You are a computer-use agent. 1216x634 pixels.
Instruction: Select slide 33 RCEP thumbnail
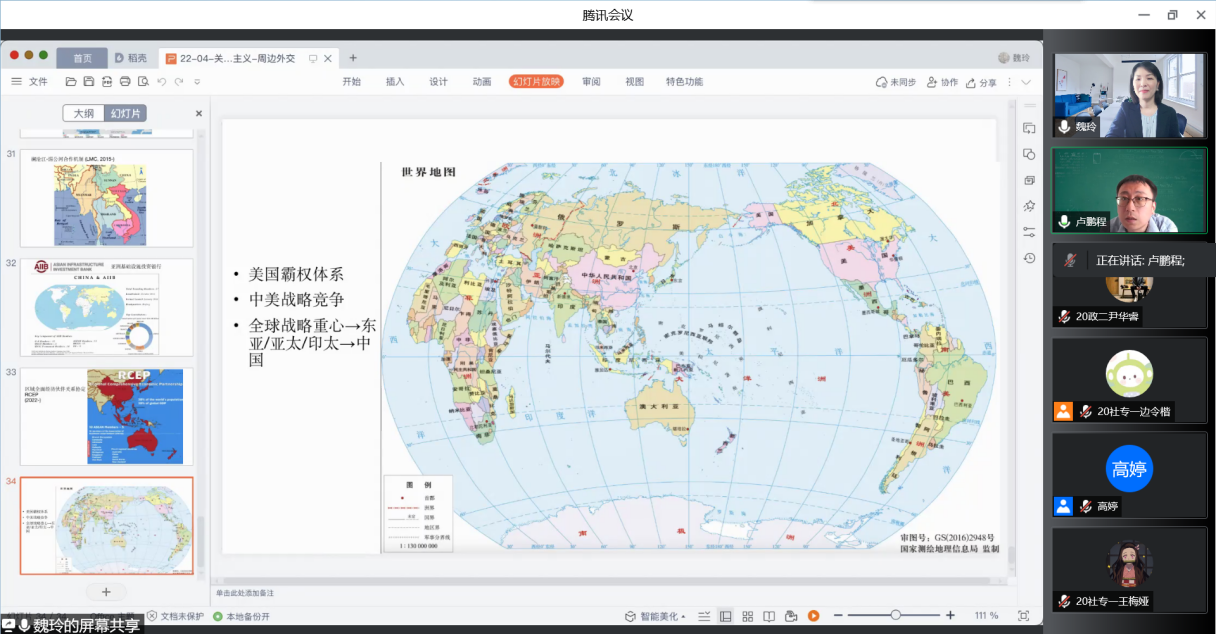tap(106, 415)
